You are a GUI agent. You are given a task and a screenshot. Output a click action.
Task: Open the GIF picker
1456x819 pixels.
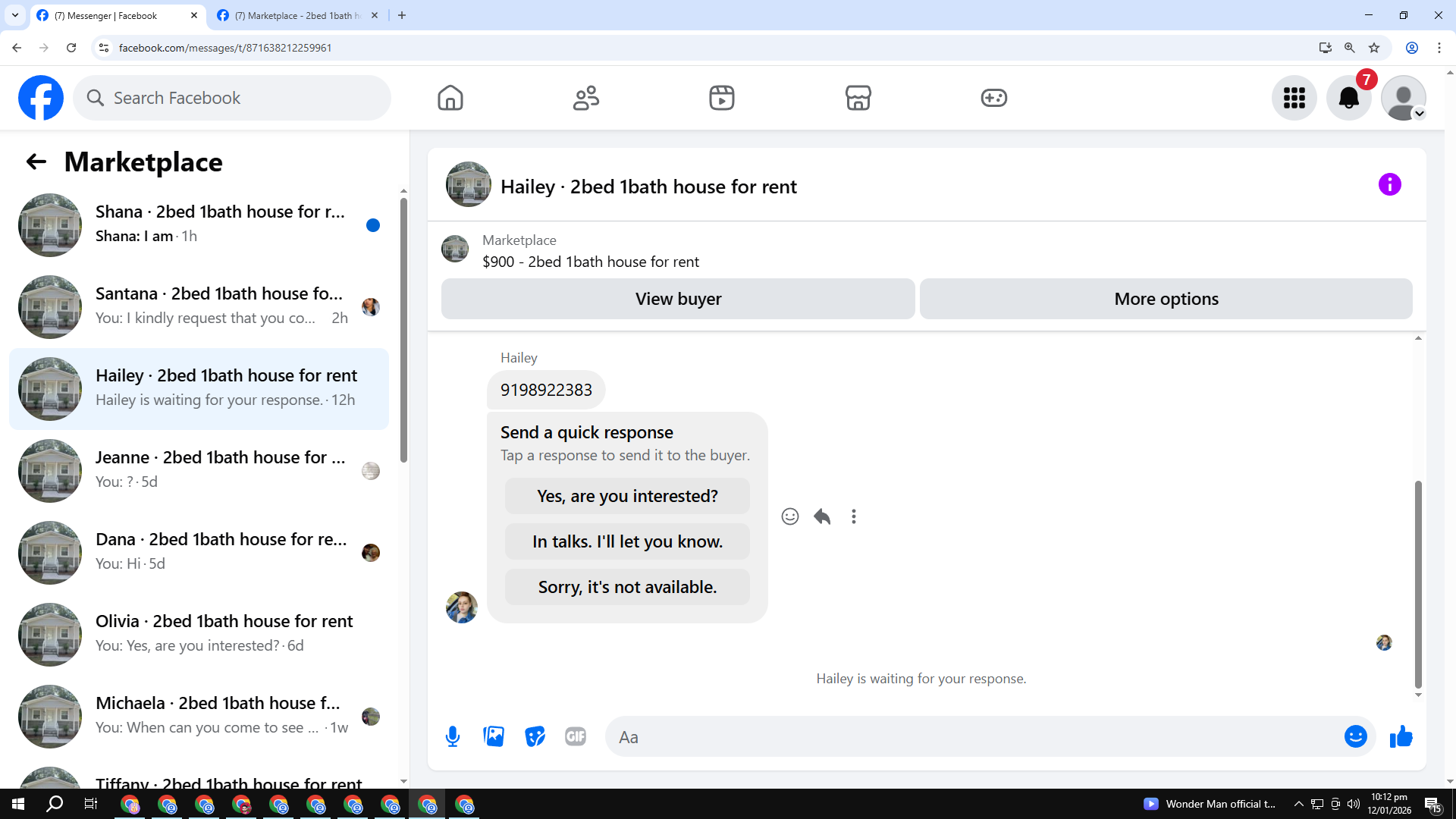point(576,736)
